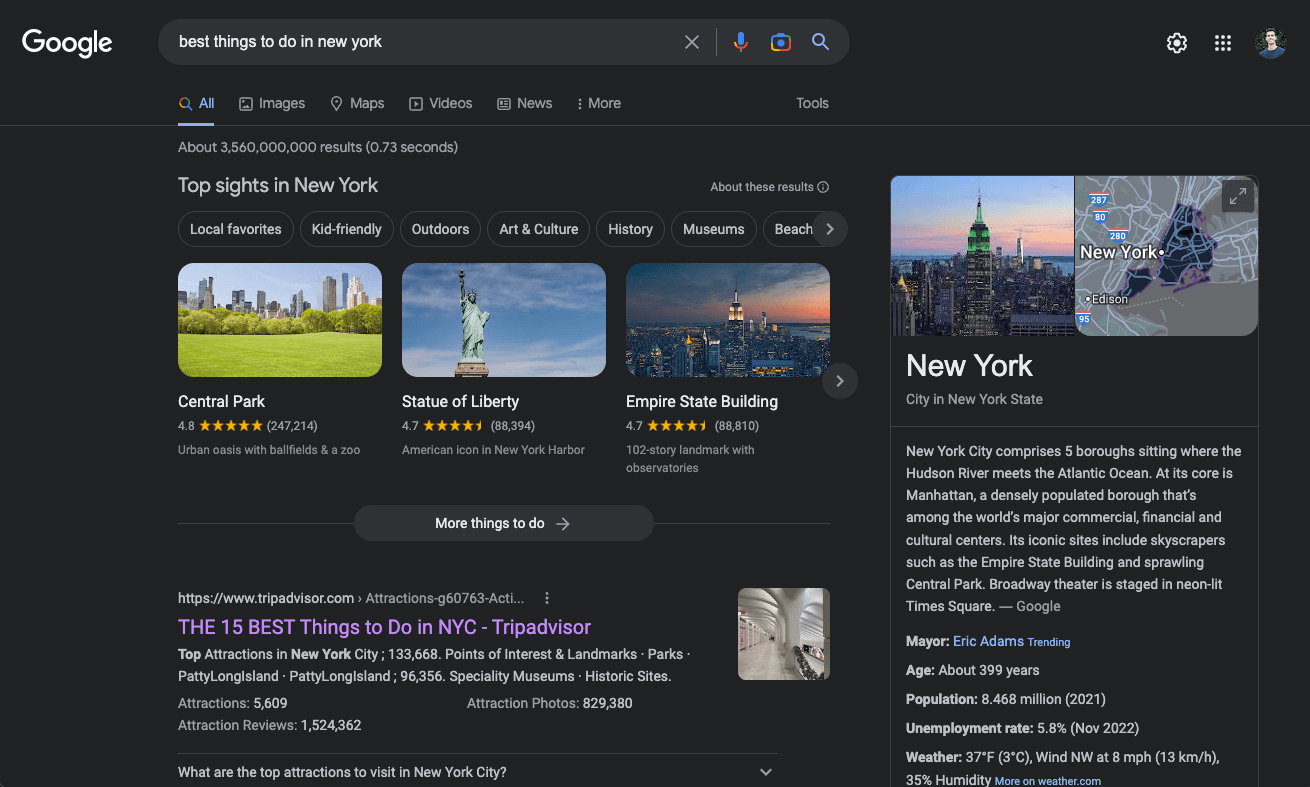This screenshot has width=1310, height=787.
Task: Expand the New York map view
Action: click(x=1238, y=196)
